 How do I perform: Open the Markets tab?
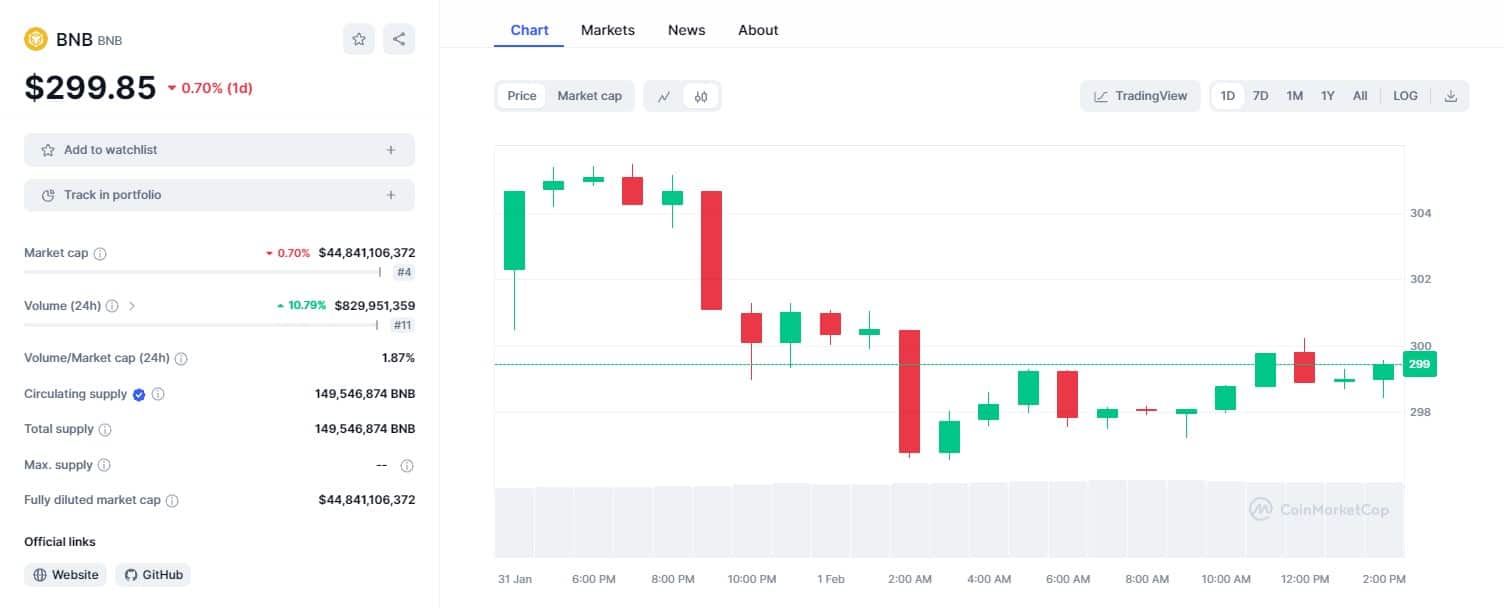click(608, 30)
